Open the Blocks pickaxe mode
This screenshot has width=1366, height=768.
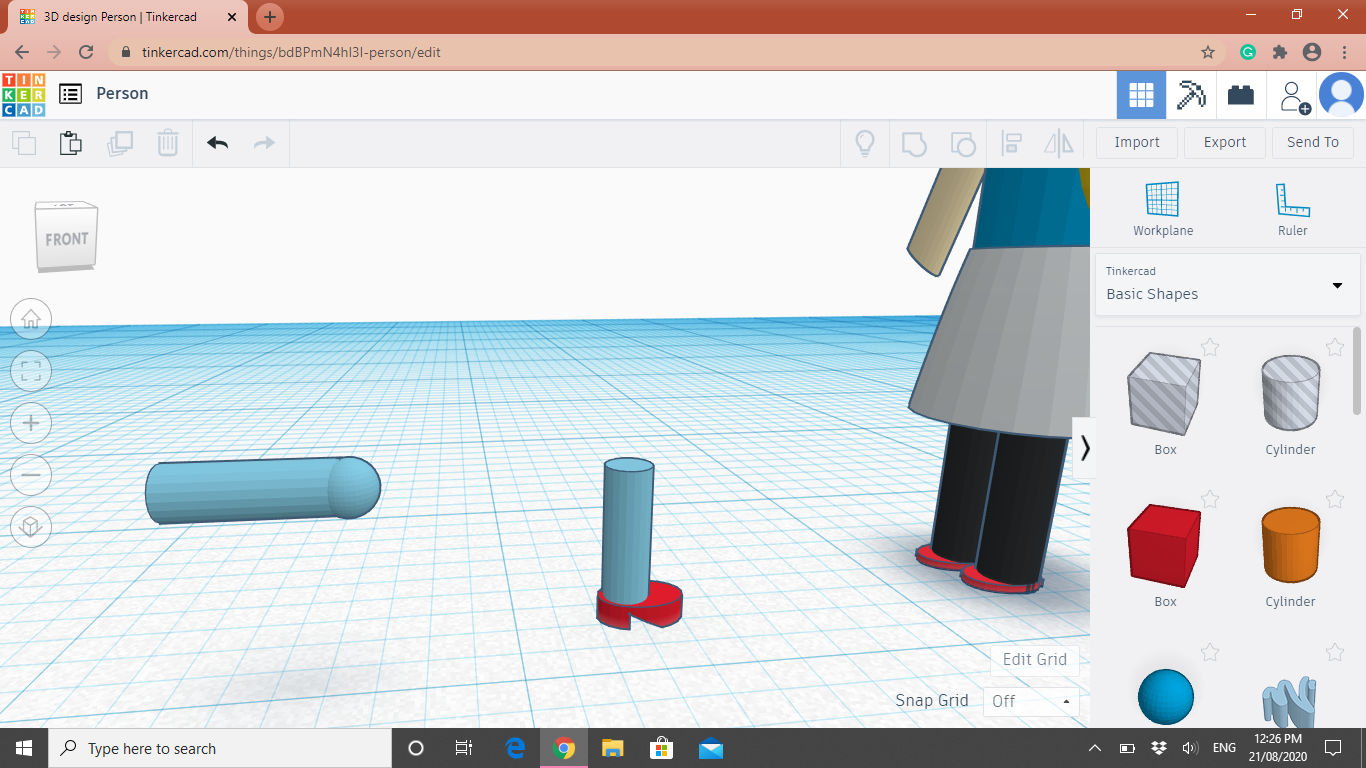coord(1191,96)
